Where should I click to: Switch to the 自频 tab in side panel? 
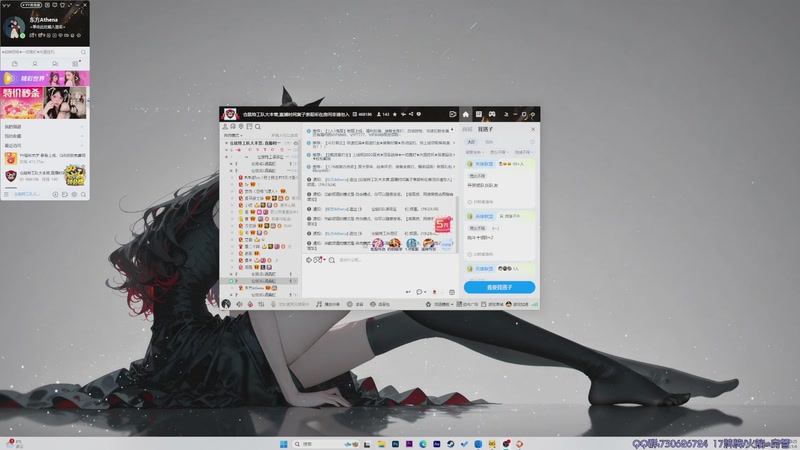coord(467,129)
